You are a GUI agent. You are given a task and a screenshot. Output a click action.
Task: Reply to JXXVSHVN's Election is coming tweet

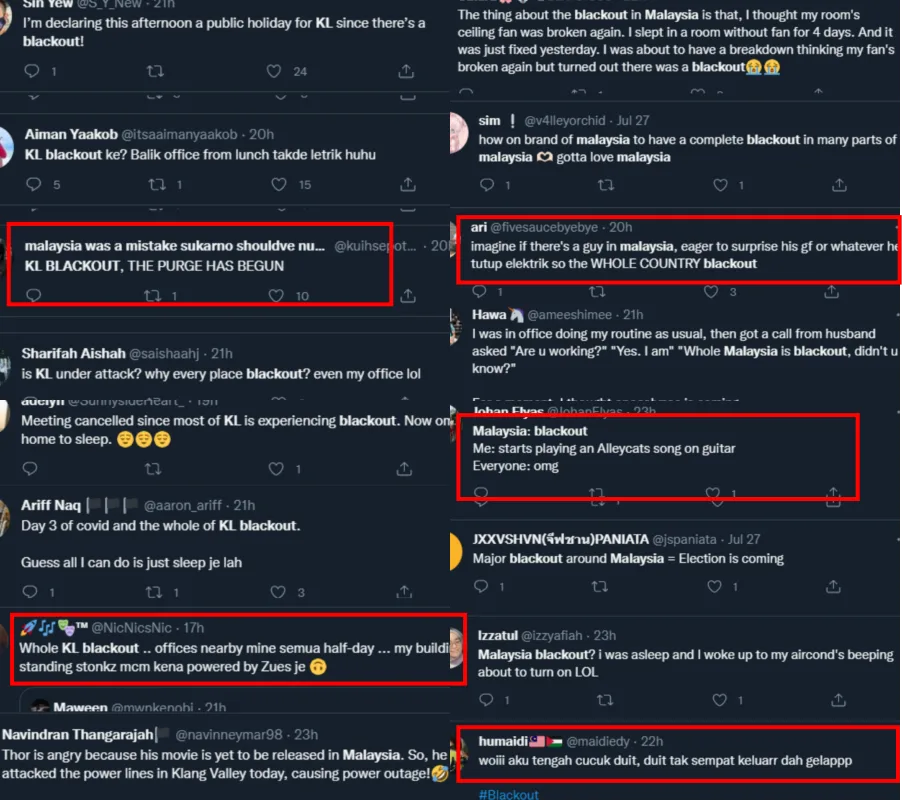tap(481, 586)
